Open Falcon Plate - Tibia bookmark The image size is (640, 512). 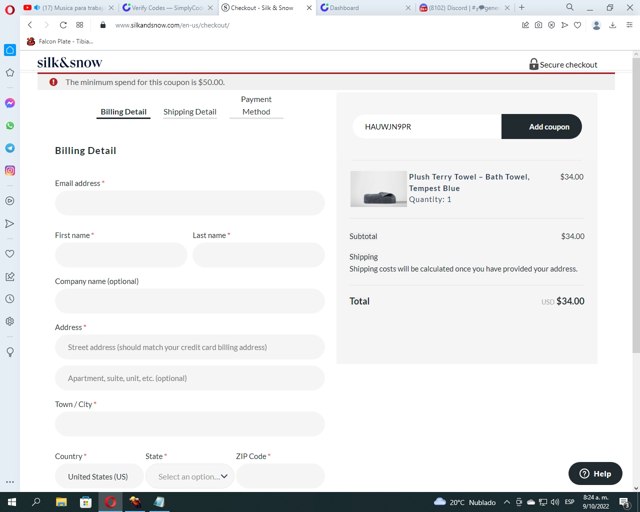(60, 41)
